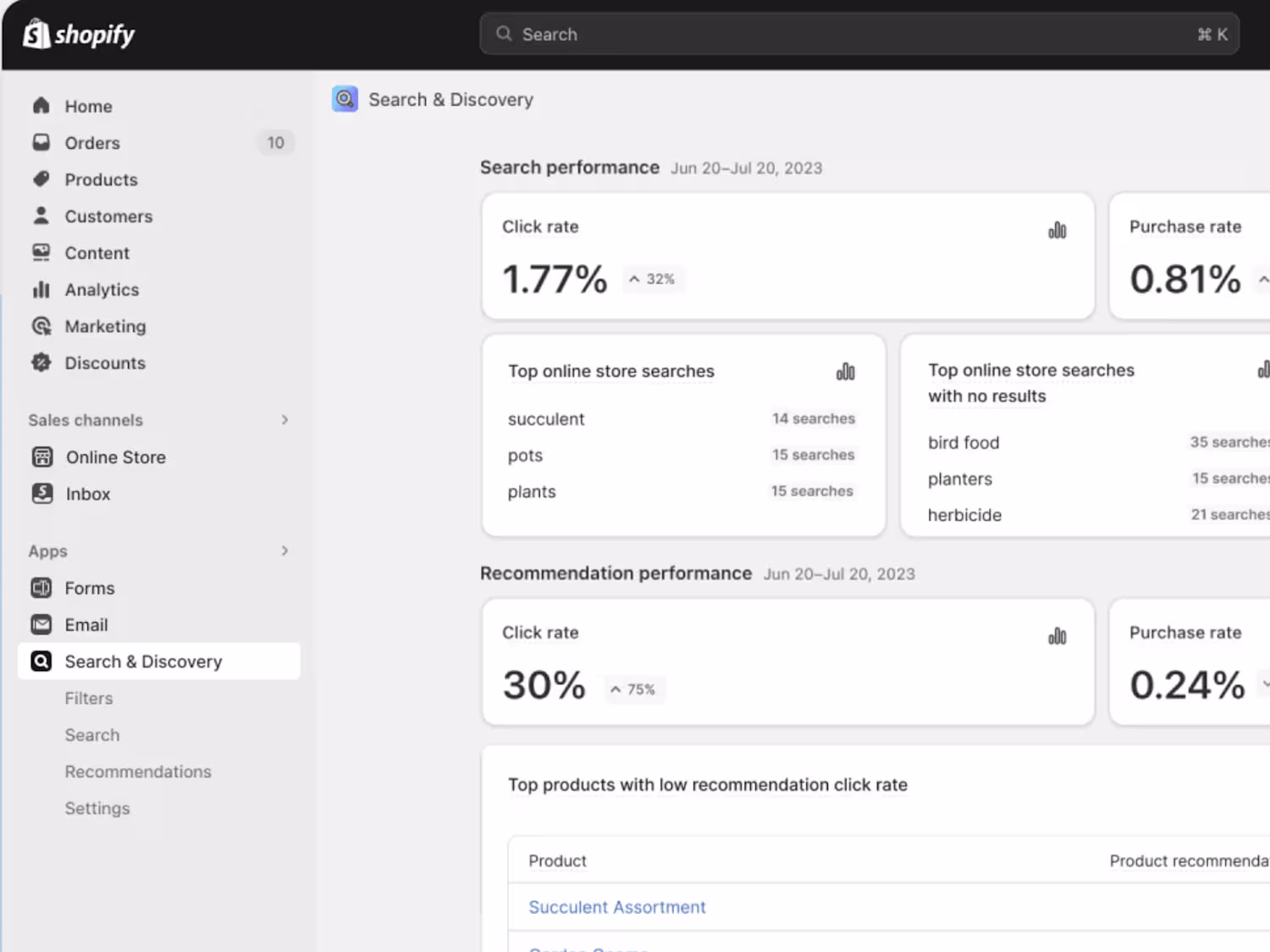The width and height of the screenshot is (1270, 952).
Task: Go to Recommendations submenu item
Action: (138, 772)
